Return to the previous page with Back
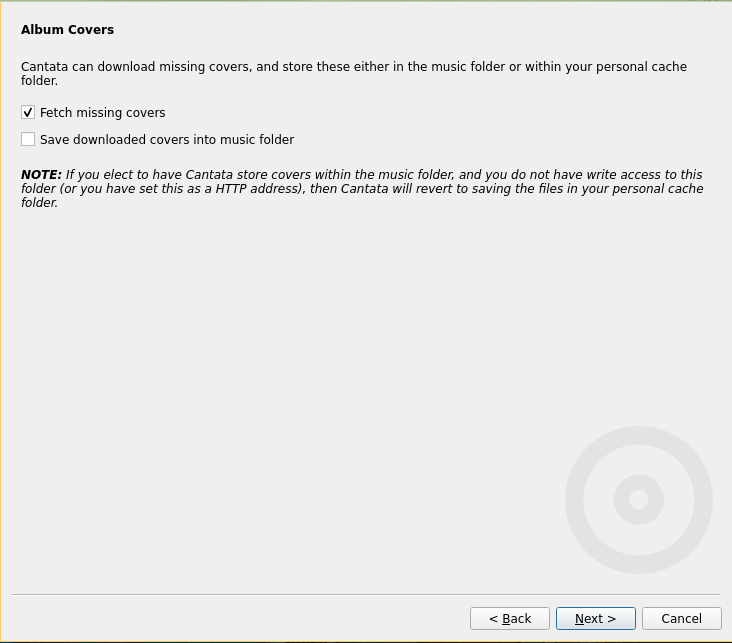Viewport: 732px width, 643px height. [509, 619]
